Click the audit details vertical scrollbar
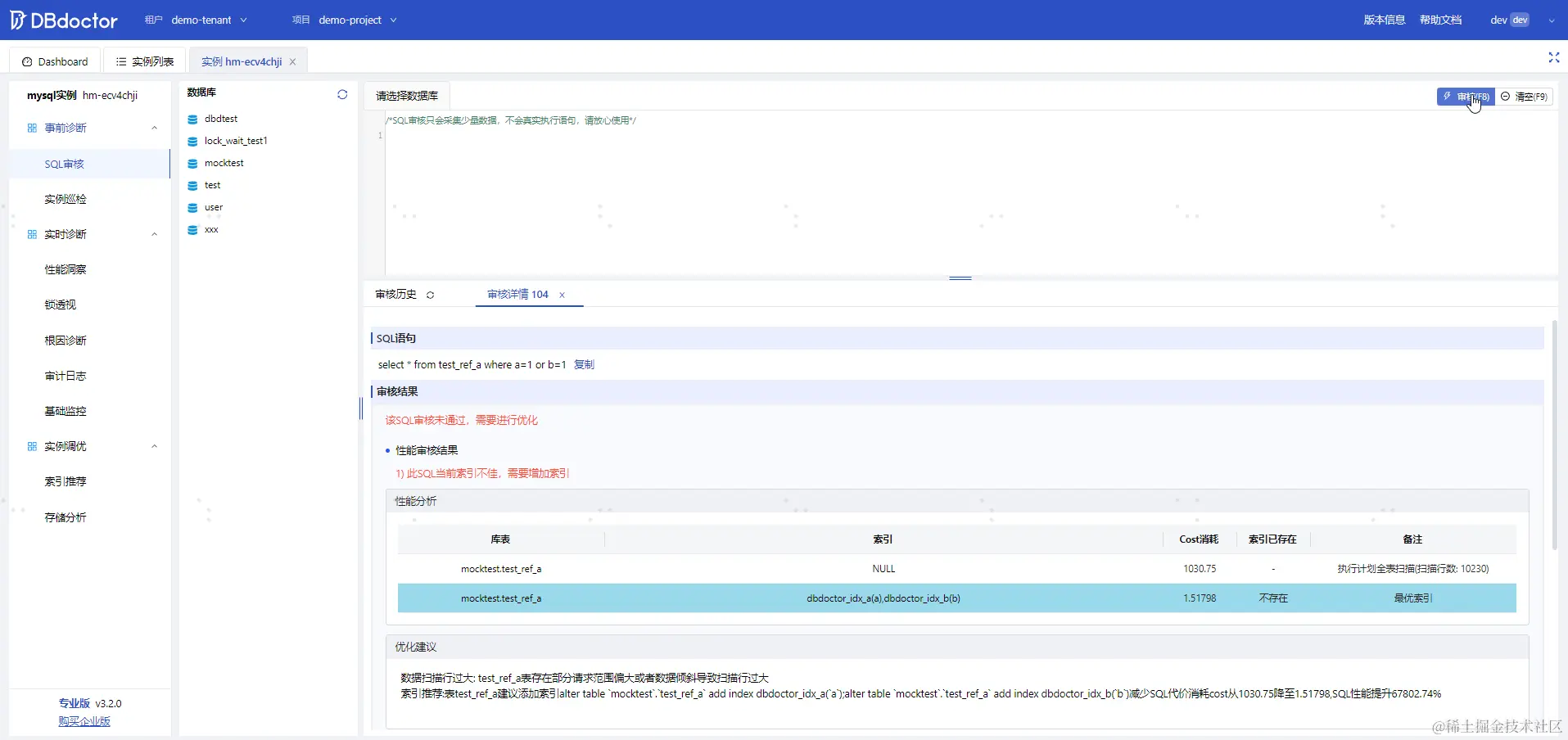 point(1554,435)
